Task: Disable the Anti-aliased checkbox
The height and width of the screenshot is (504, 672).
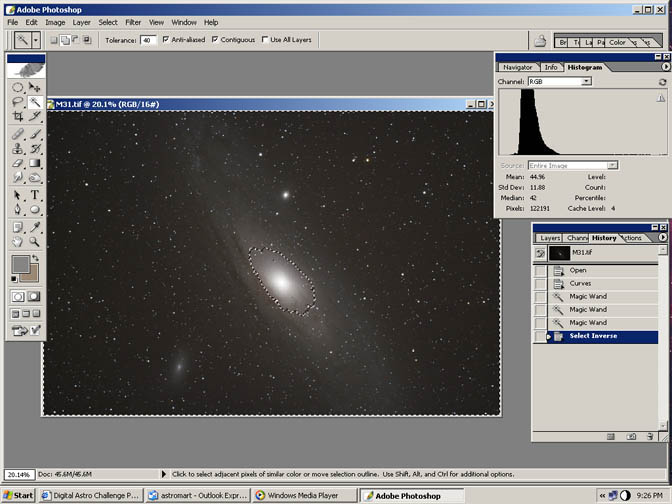Action: pos(166,40)
